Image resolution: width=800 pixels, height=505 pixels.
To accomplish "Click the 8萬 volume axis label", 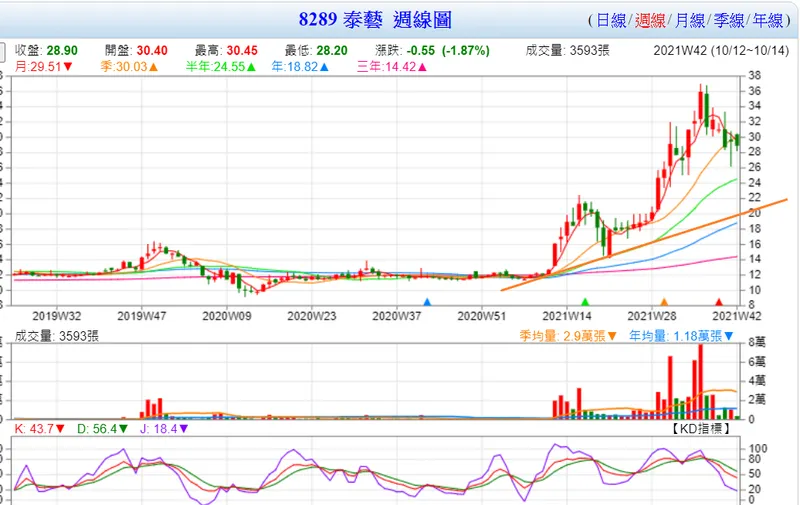I will 757,342.
